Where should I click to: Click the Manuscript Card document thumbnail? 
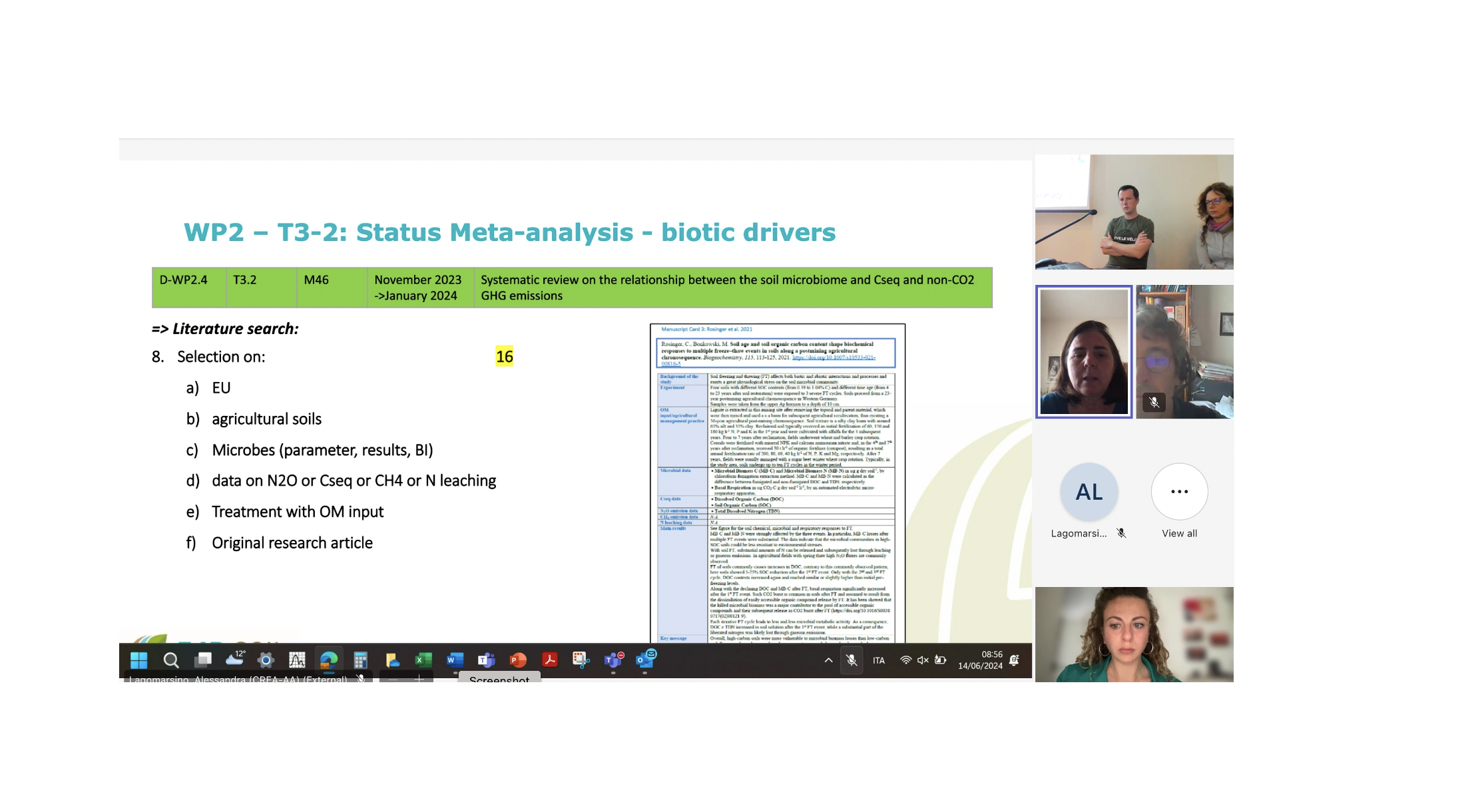[778, 483]
